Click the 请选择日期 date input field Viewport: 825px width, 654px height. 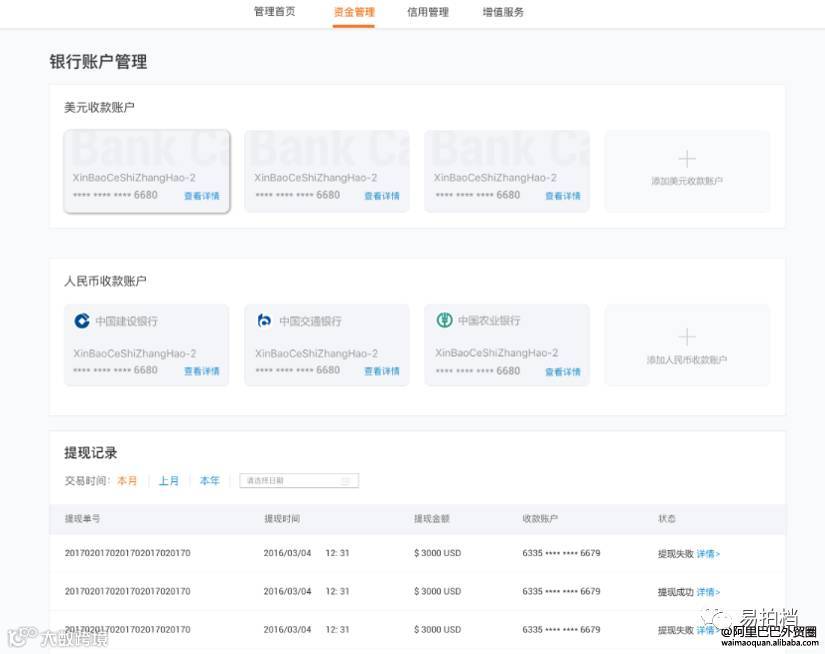pyautogui.click(x=299, y=481)
